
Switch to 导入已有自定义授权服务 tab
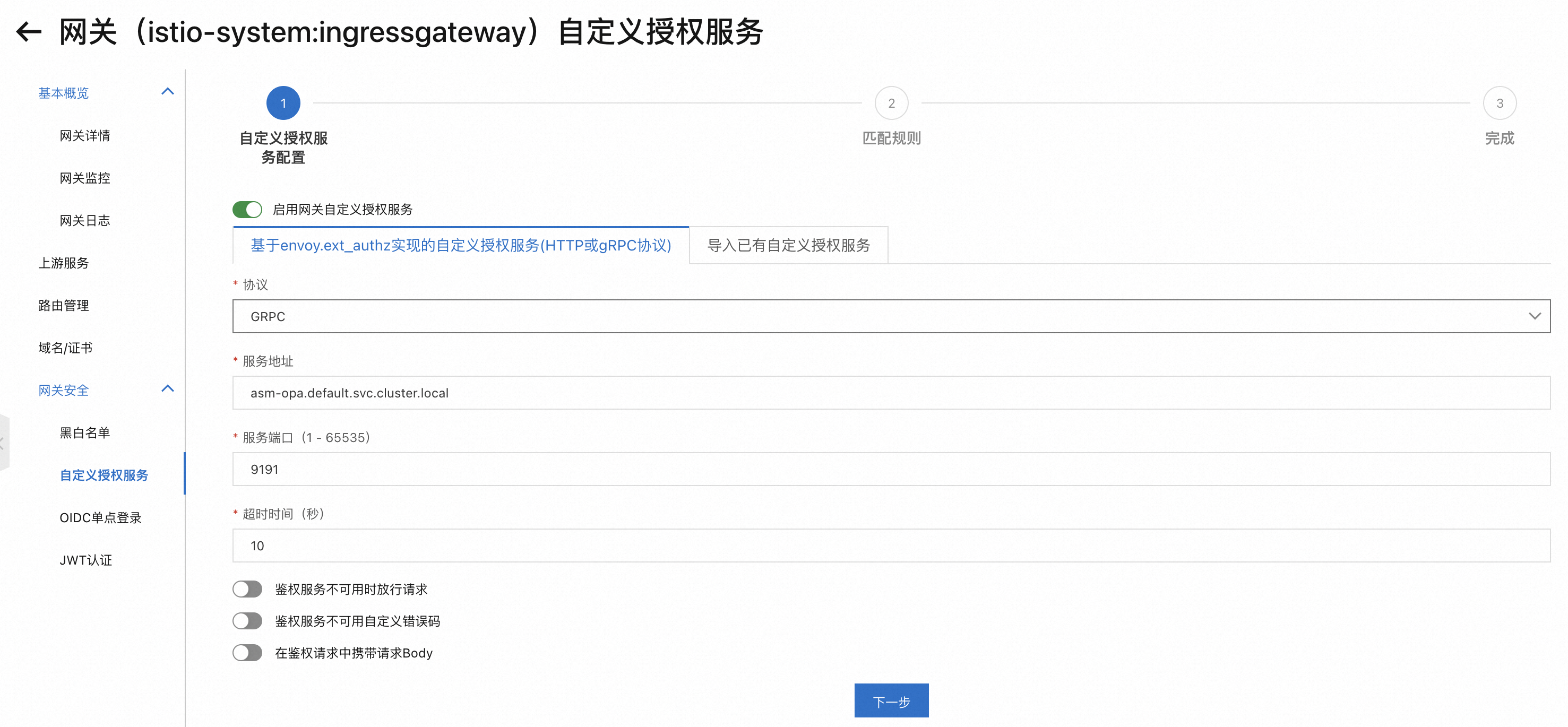click(x=788, y=245)
